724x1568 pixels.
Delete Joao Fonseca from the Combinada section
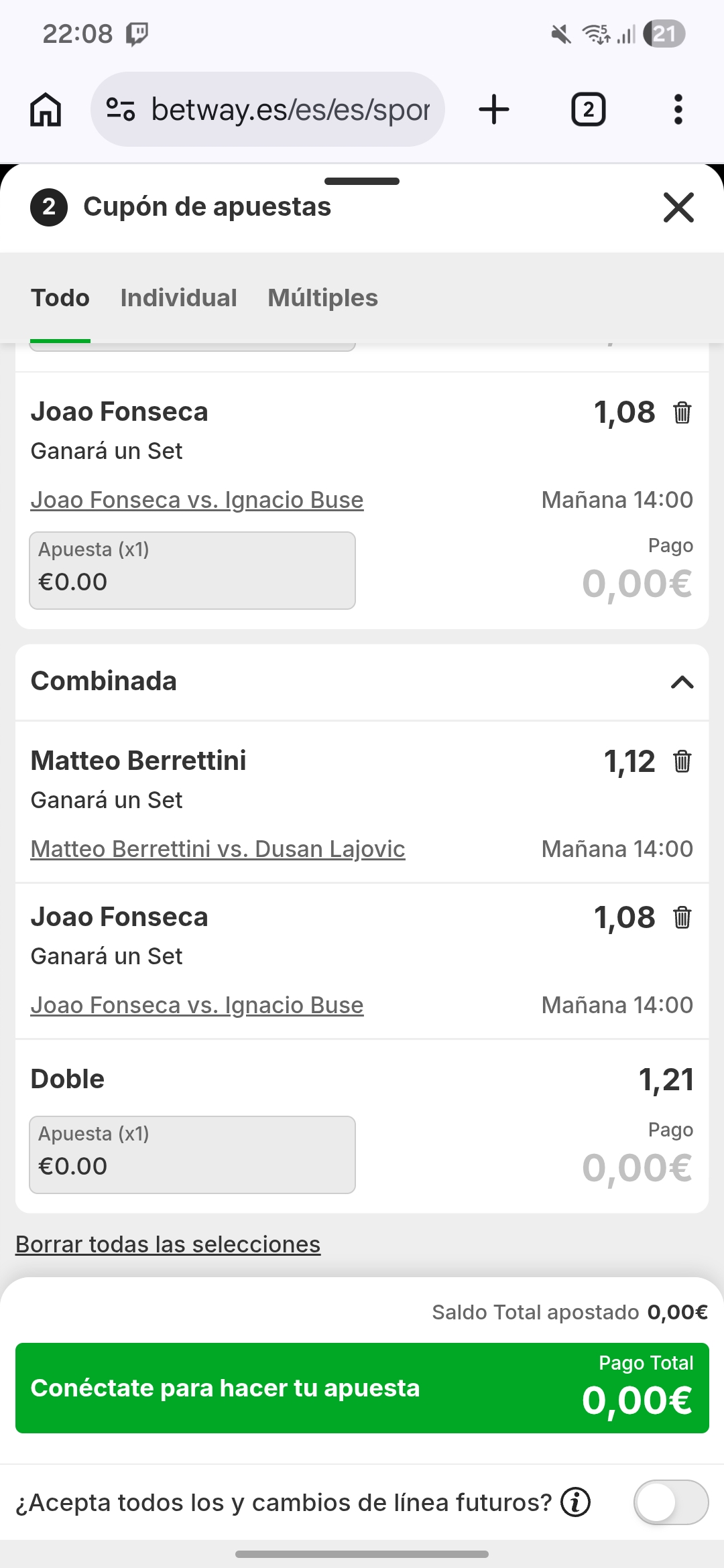click(x=682, y=917)
